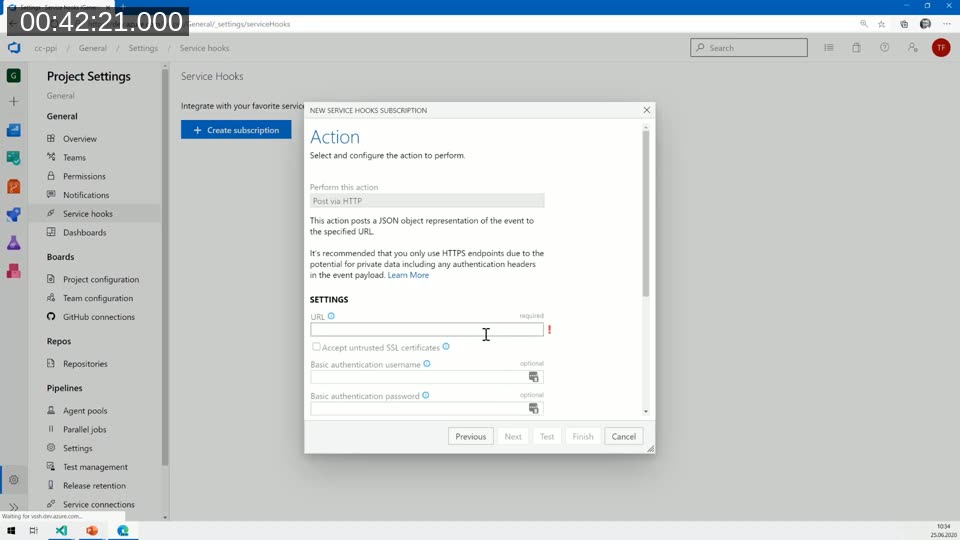This screenshot has height=540, width=960.
Task: Close the service hooks subscription dialog
Action: coord(647,110)
